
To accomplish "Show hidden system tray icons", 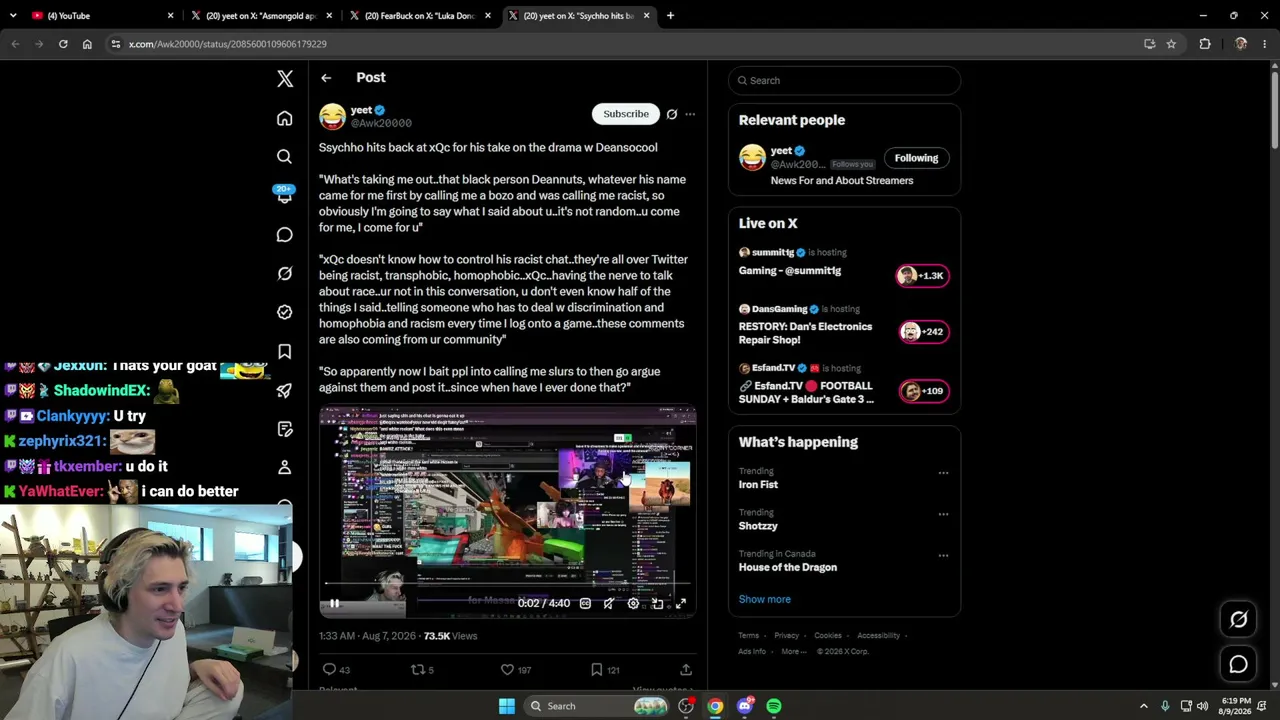I will (x=1144, y=706).
